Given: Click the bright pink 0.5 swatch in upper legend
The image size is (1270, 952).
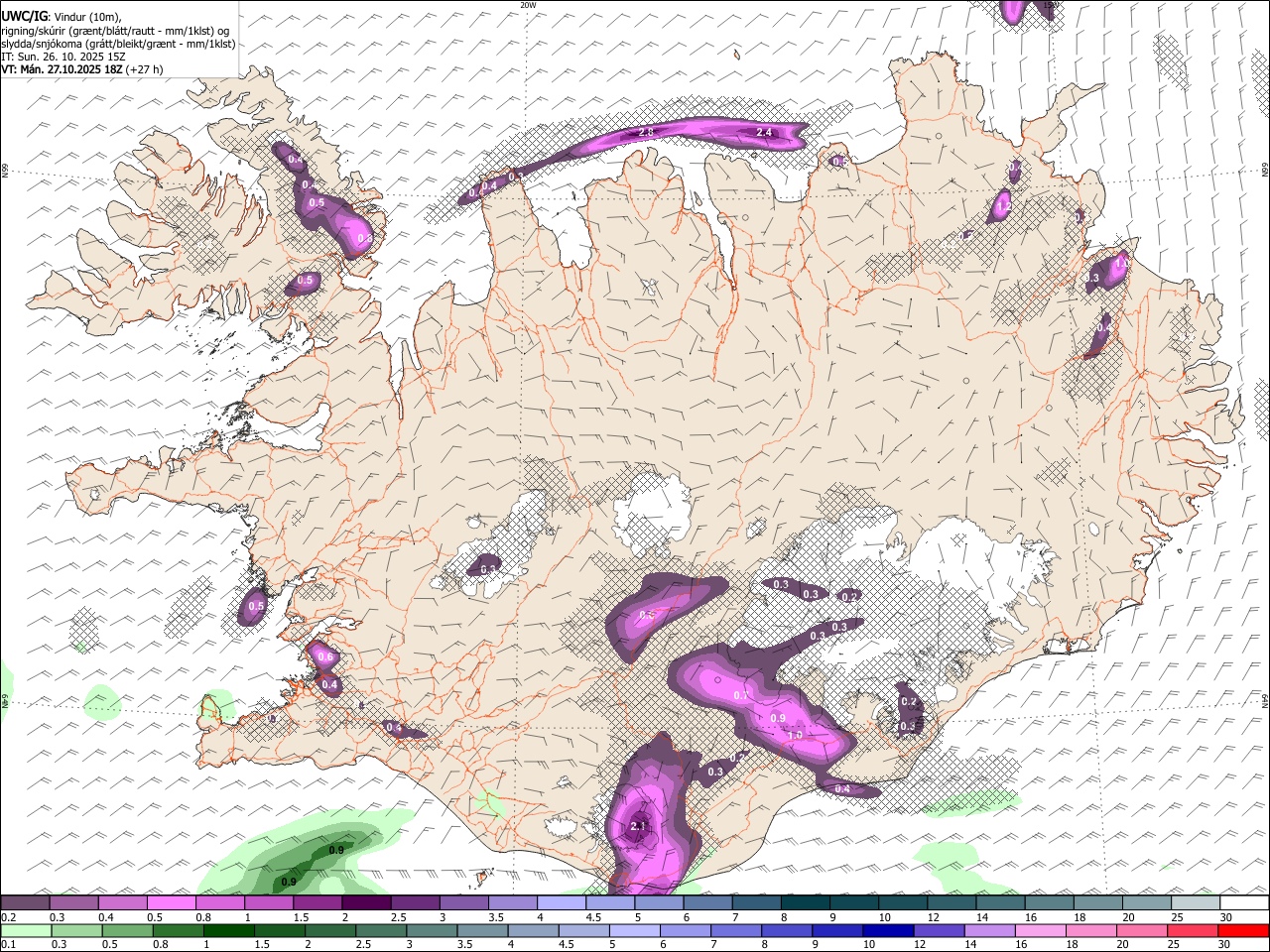Looking at the screenshot, I should click(171, 903).
